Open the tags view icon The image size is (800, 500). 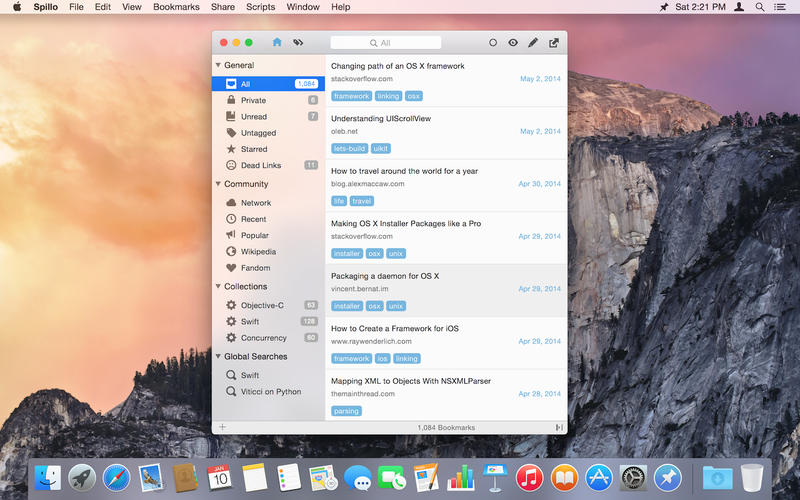297,43
